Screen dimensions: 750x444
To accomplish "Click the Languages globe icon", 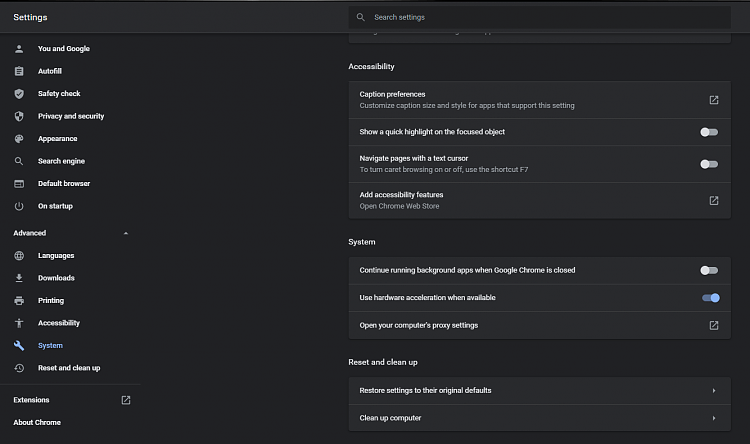I will (18, 256).
